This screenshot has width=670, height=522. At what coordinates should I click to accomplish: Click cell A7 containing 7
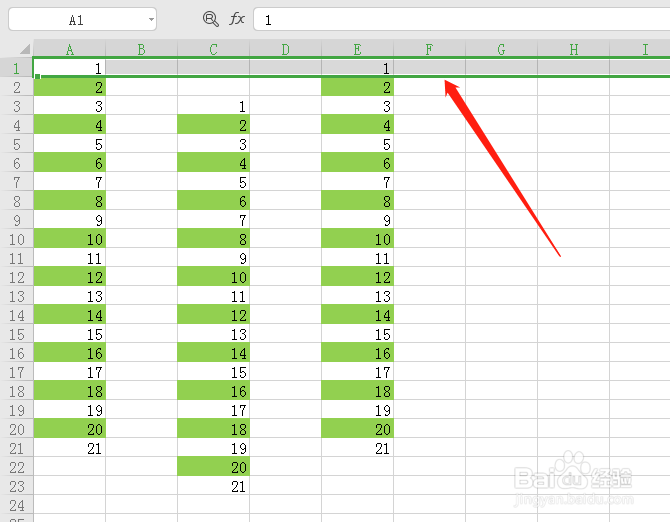tap(70, 182)
